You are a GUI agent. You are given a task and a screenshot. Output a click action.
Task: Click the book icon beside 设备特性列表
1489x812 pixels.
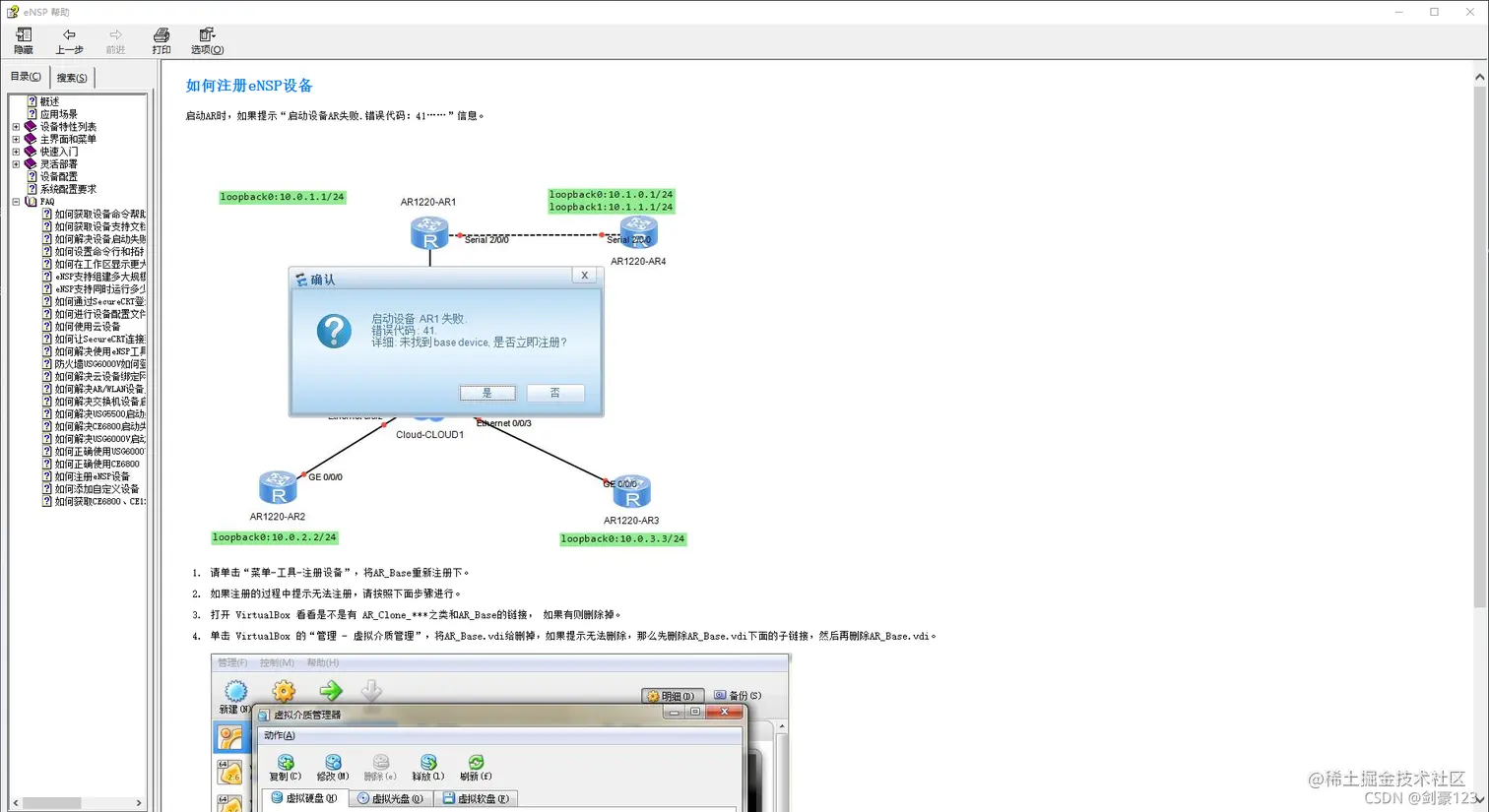[x=31, y=127]
